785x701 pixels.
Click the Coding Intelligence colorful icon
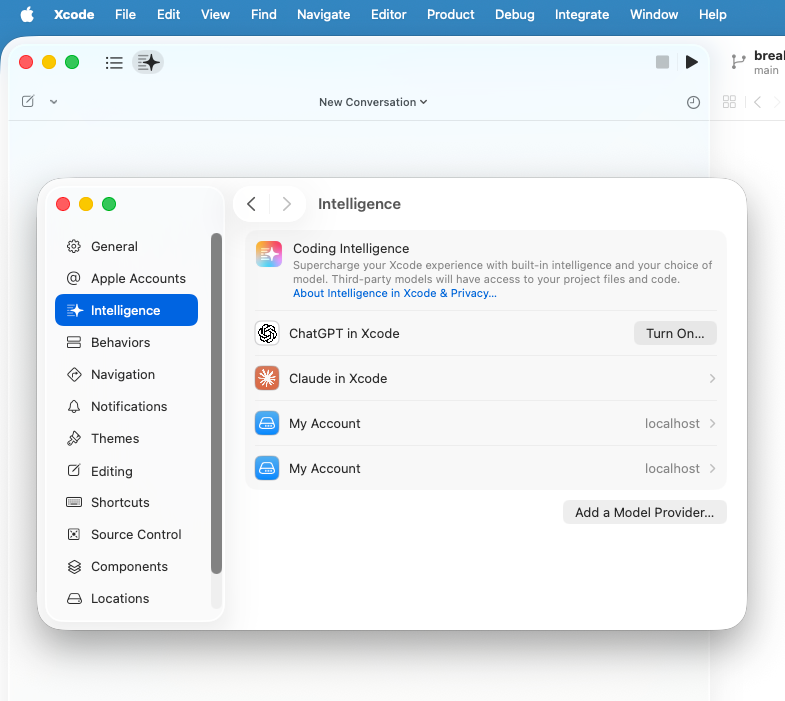tap(269, 254)
